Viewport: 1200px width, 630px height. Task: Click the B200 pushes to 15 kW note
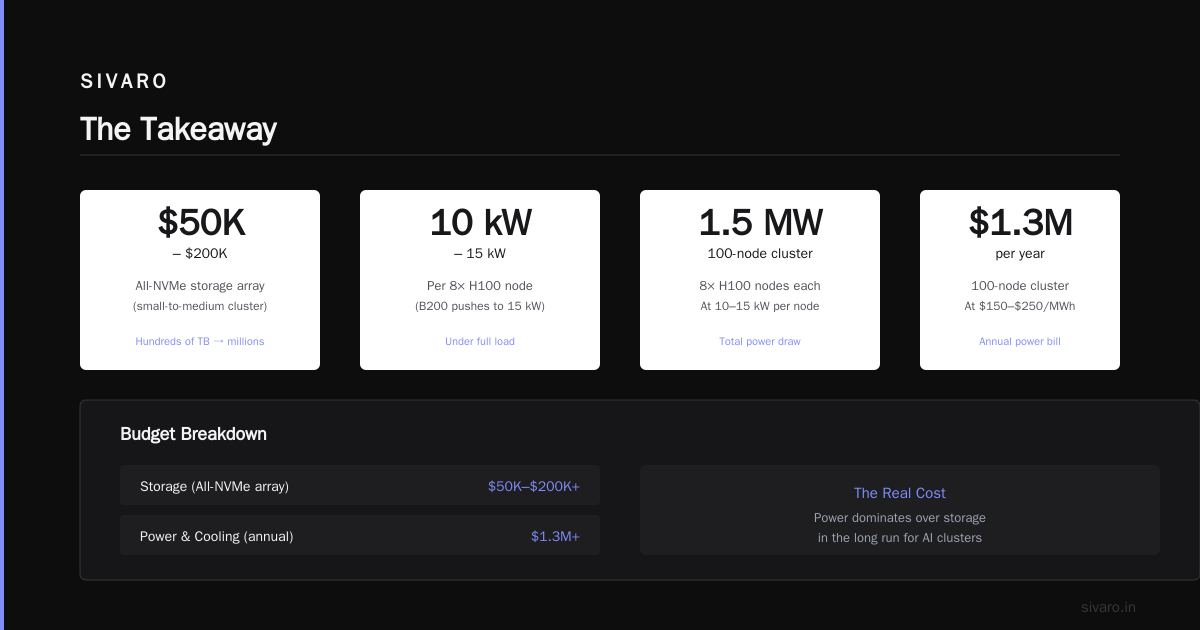[480, 306]
